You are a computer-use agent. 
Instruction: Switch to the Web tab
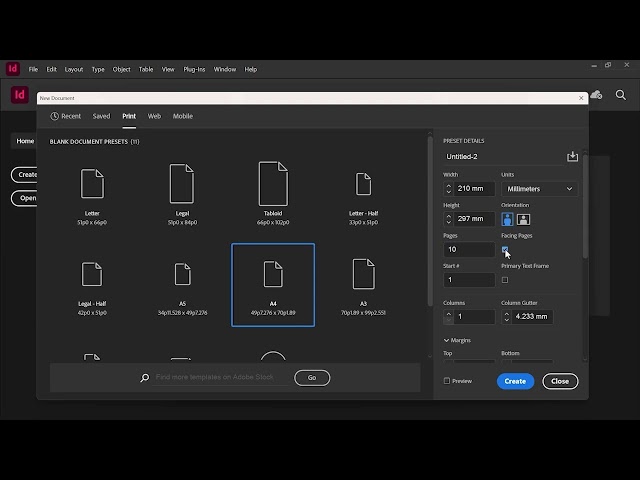coord(154,116)
